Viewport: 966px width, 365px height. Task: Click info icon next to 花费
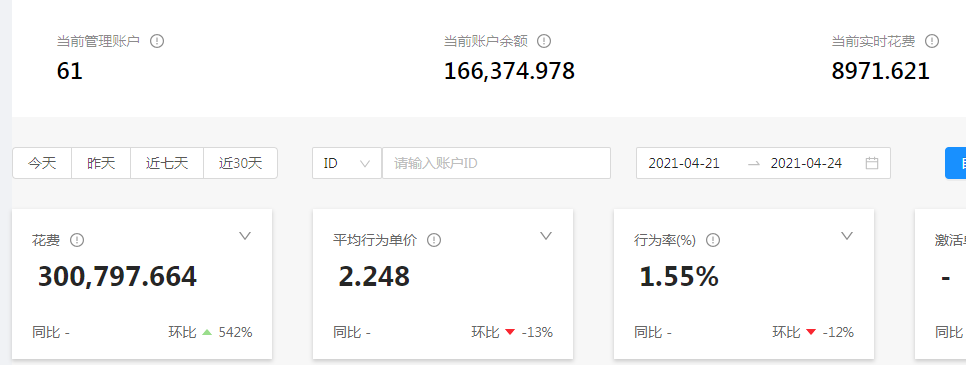(76, 240)
